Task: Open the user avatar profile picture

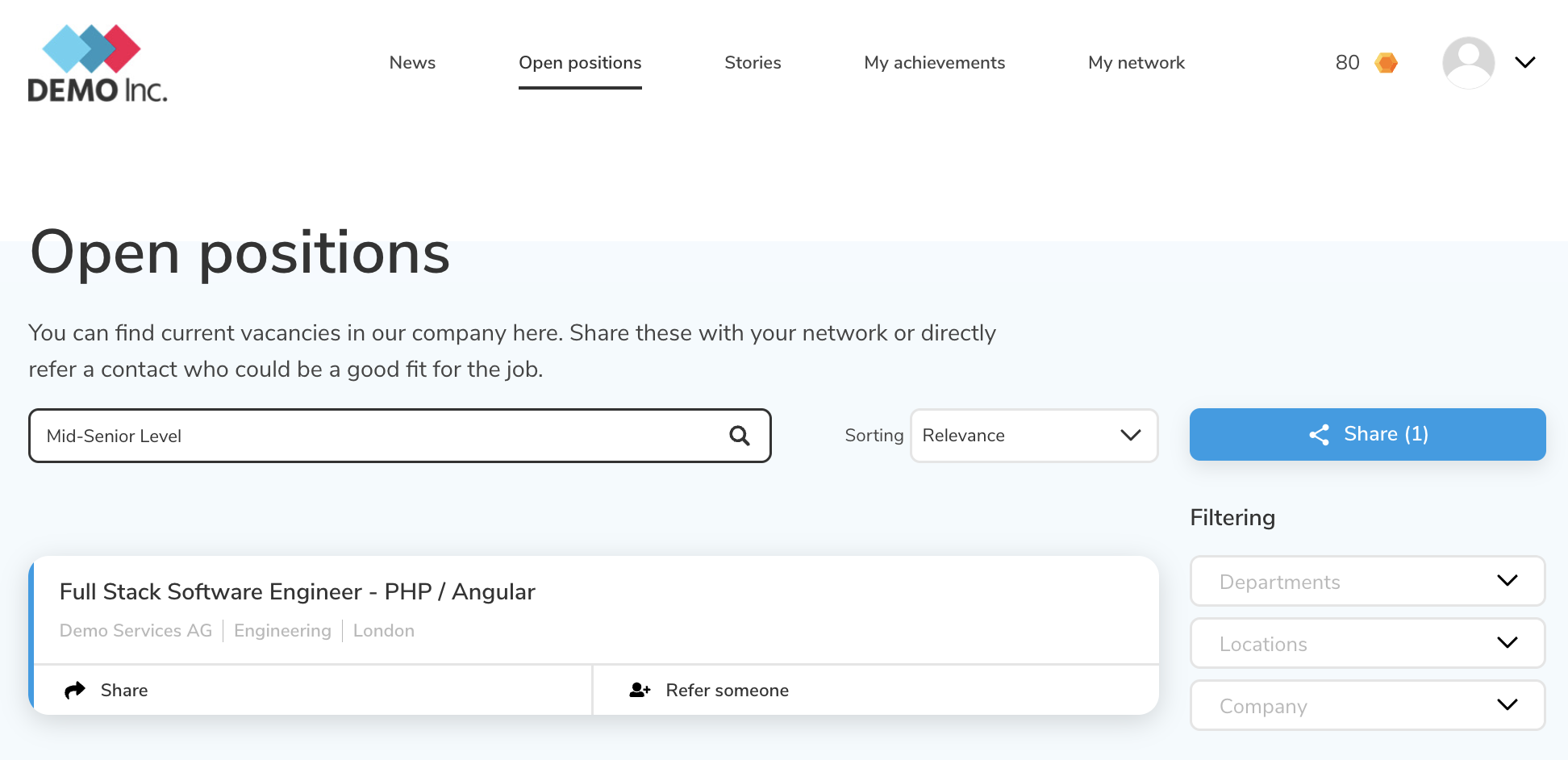Action: tap(1468, 63)
